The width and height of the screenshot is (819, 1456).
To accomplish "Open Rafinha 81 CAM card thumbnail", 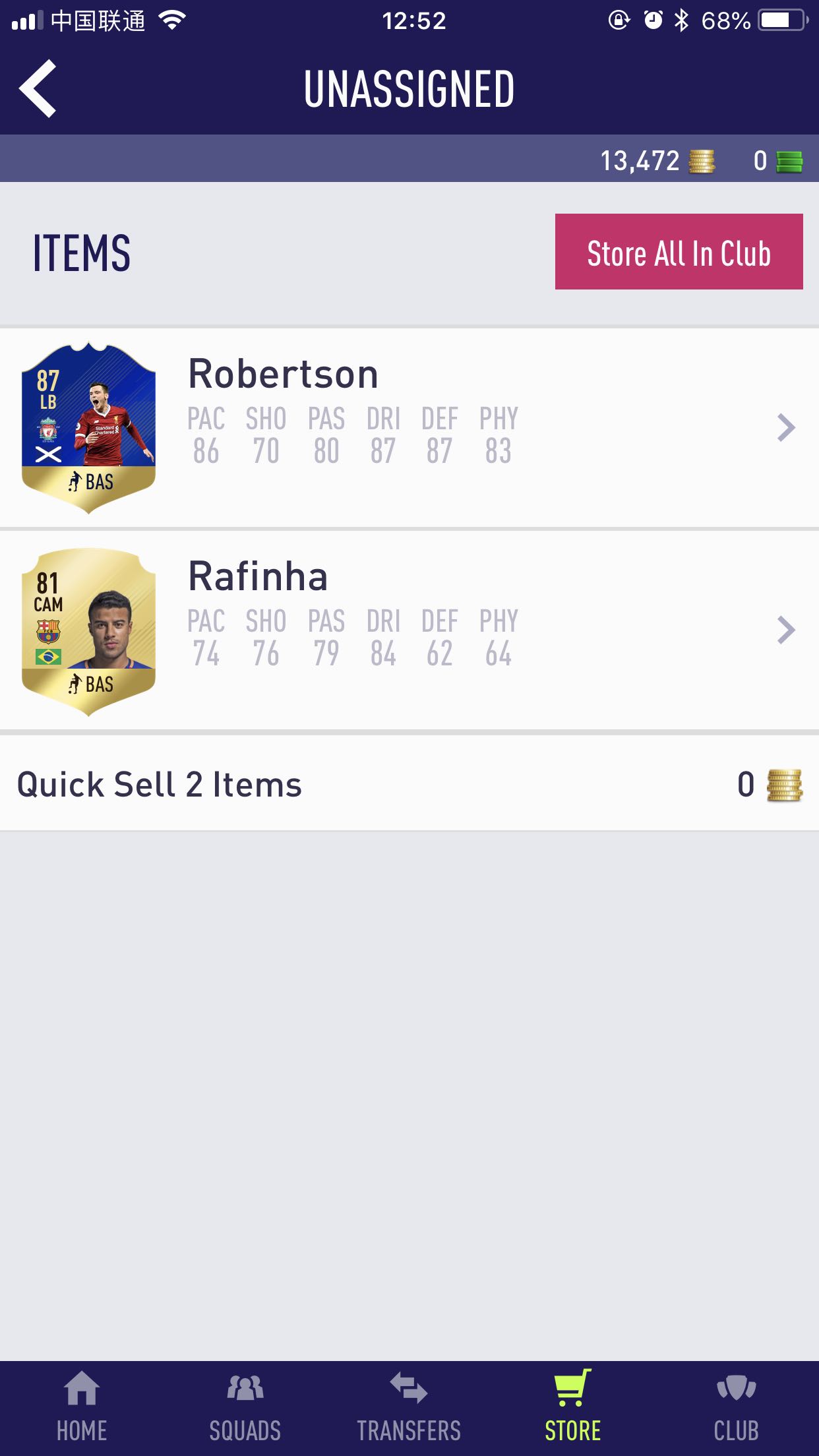I will [89, 632].
